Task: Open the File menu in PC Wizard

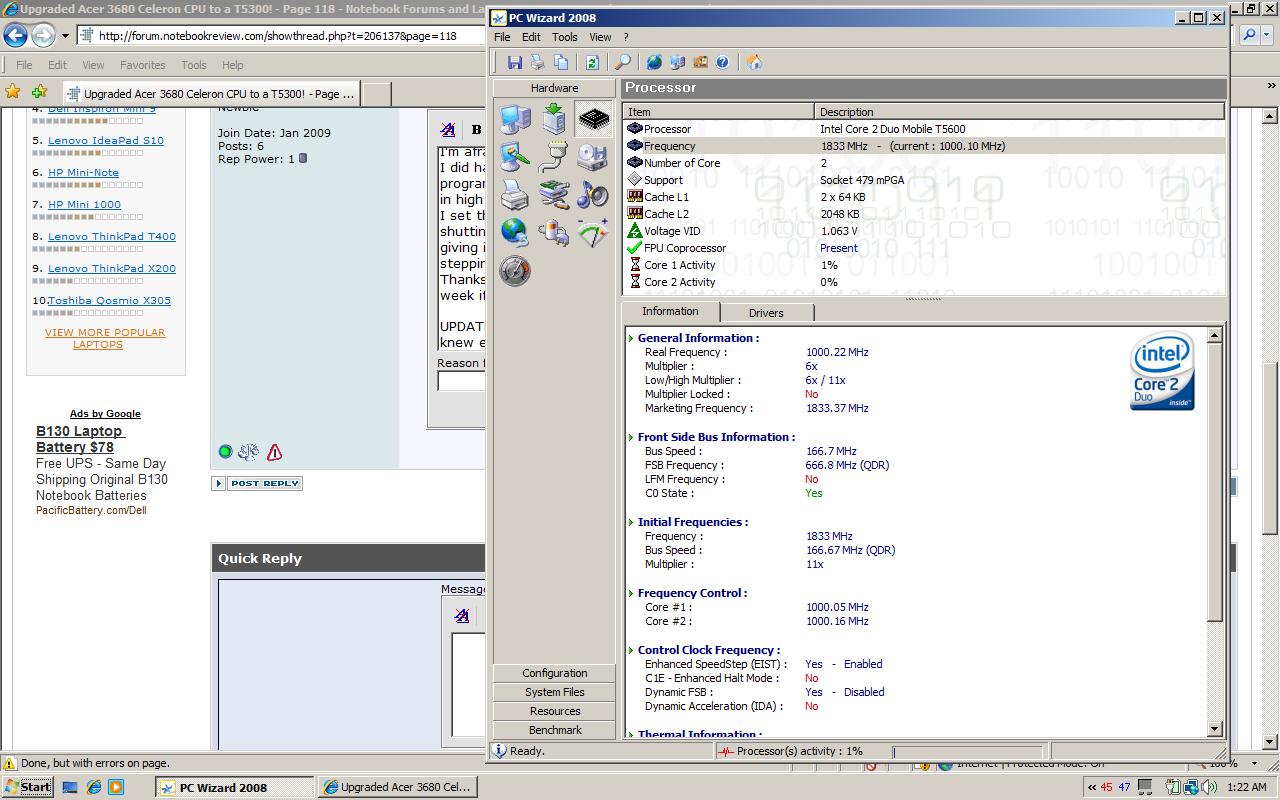Action: [502, 37]
